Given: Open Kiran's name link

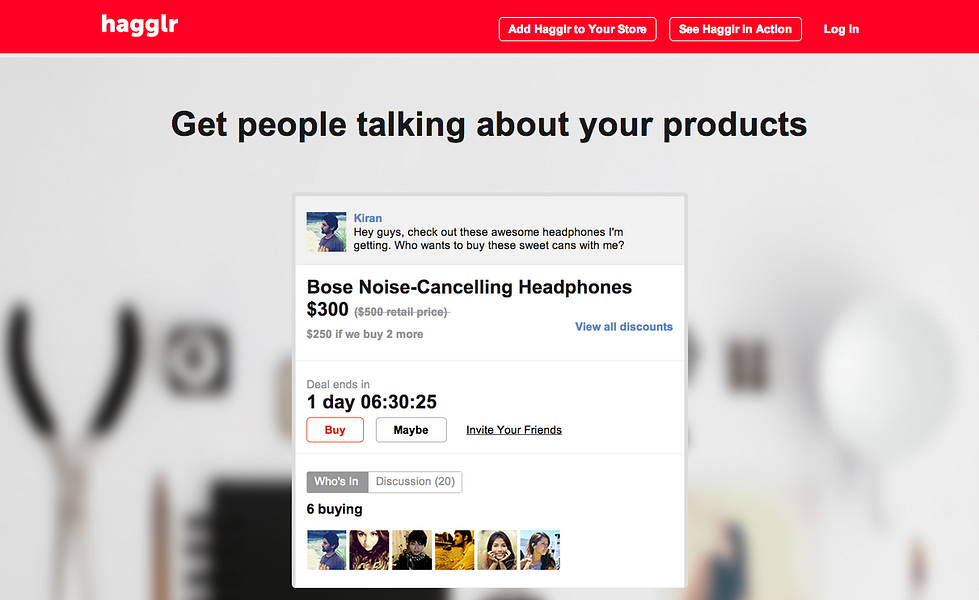Looking at the screenshot, I should coord(368,218).
